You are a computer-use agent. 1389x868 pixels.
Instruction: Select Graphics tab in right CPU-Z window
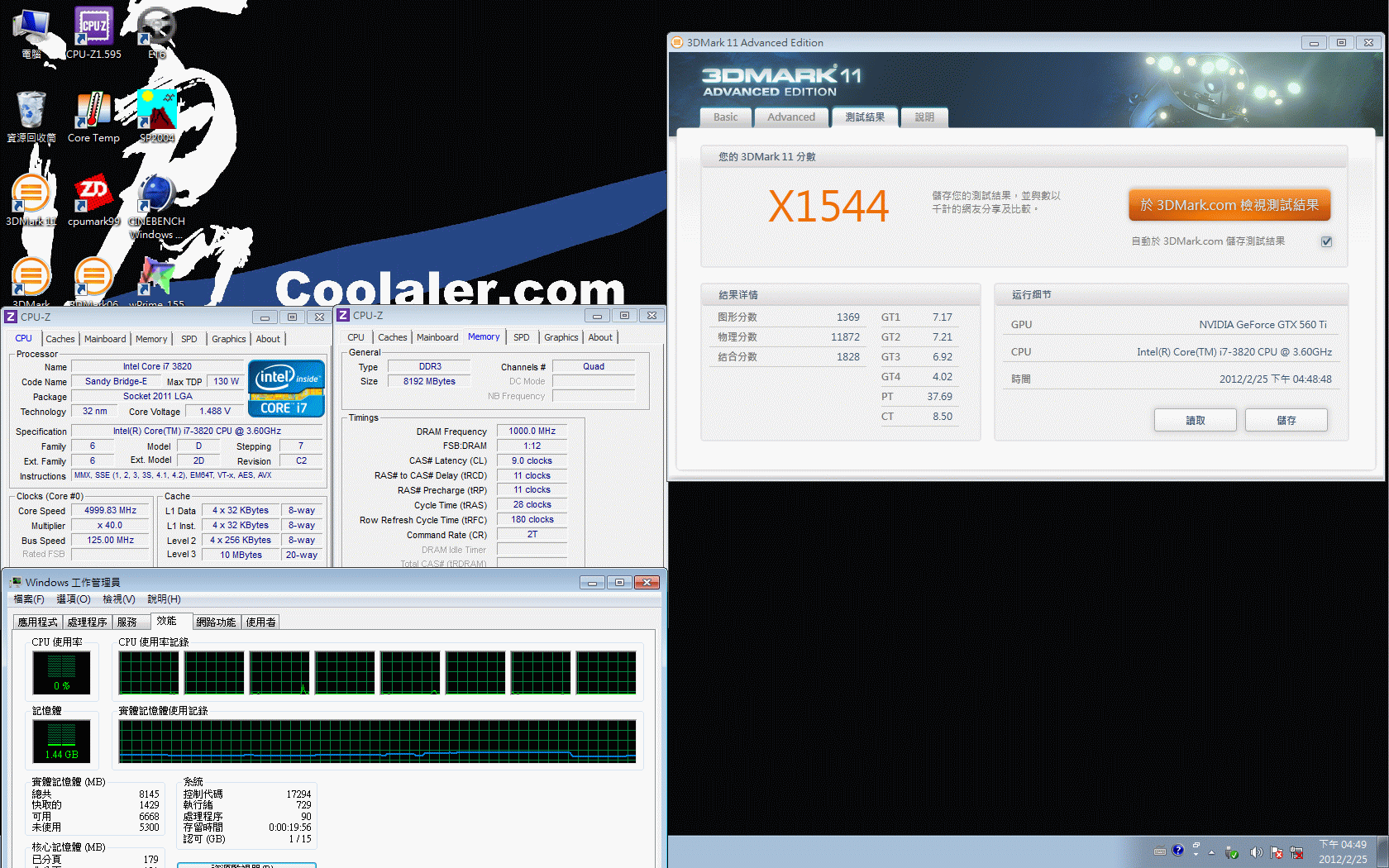tap(561, 337)
